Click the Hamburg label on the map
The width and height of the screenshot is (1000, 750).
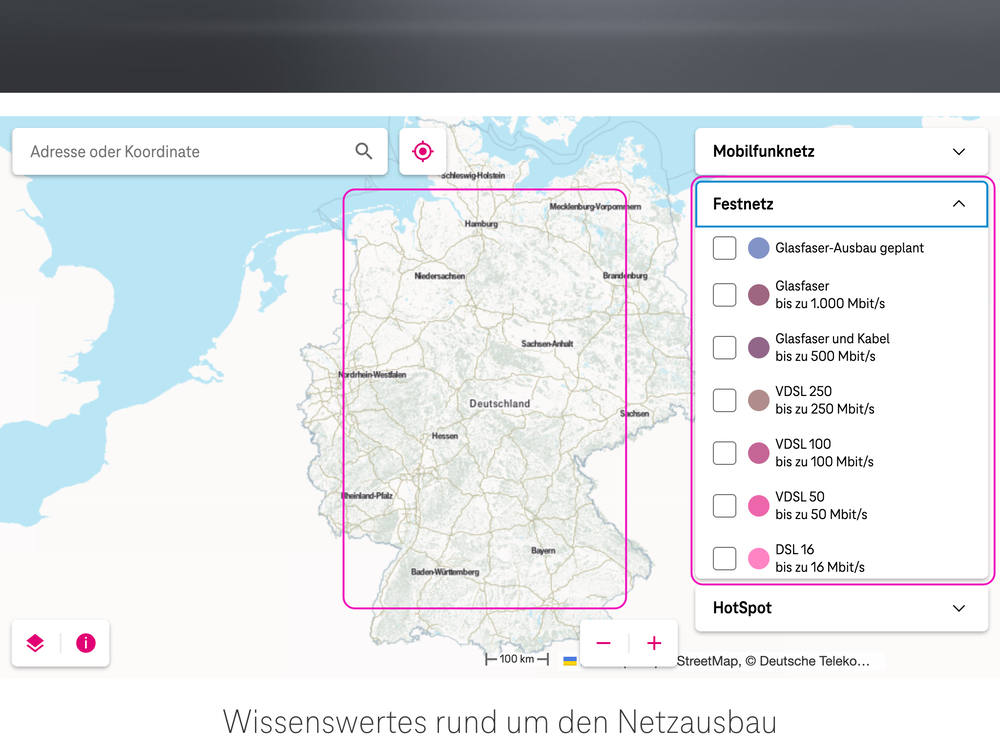pos(481,224)
